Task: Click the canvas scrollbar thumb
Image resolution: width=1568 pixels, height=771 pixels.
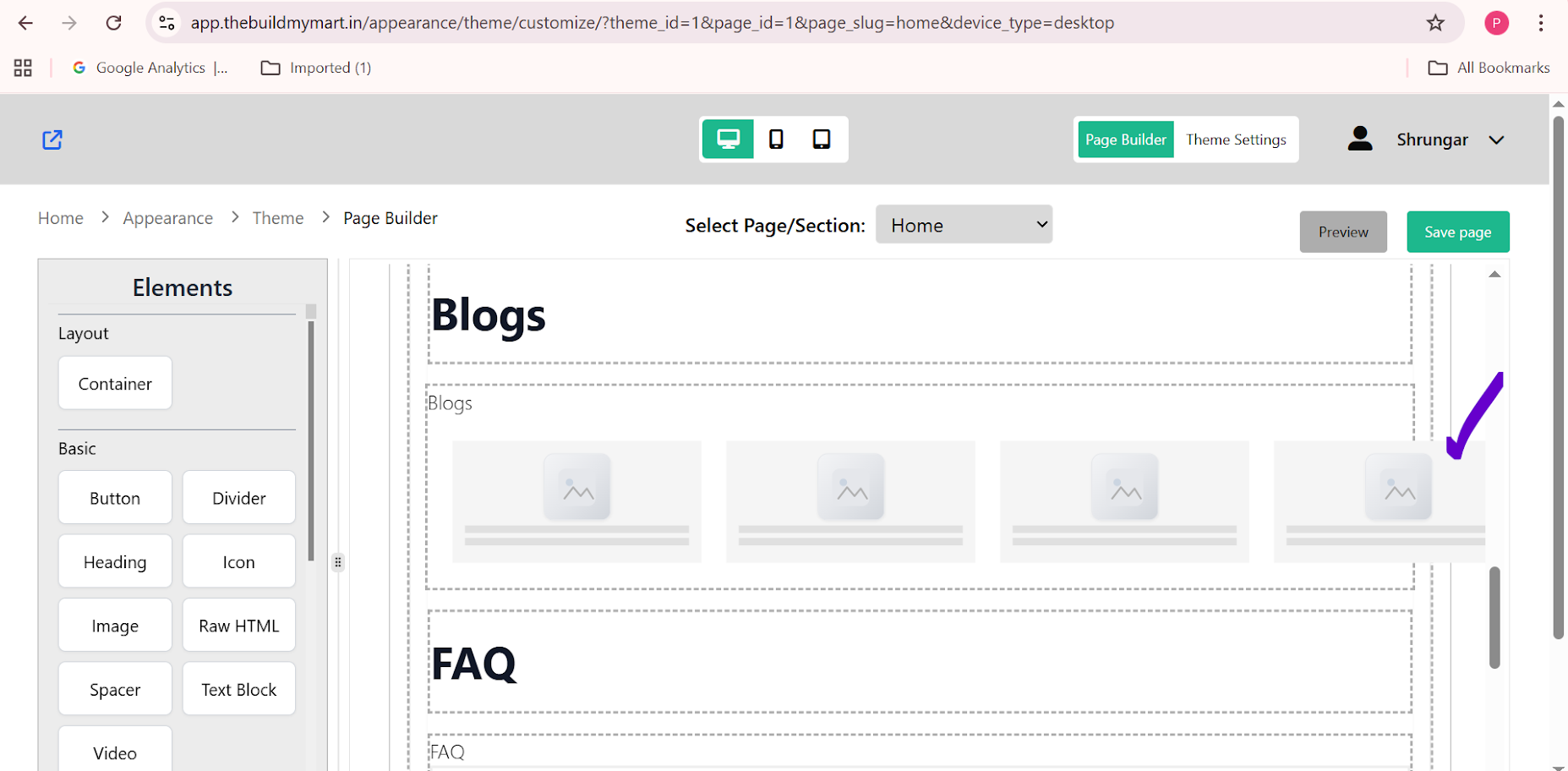Action: [x=1494, y=617]
